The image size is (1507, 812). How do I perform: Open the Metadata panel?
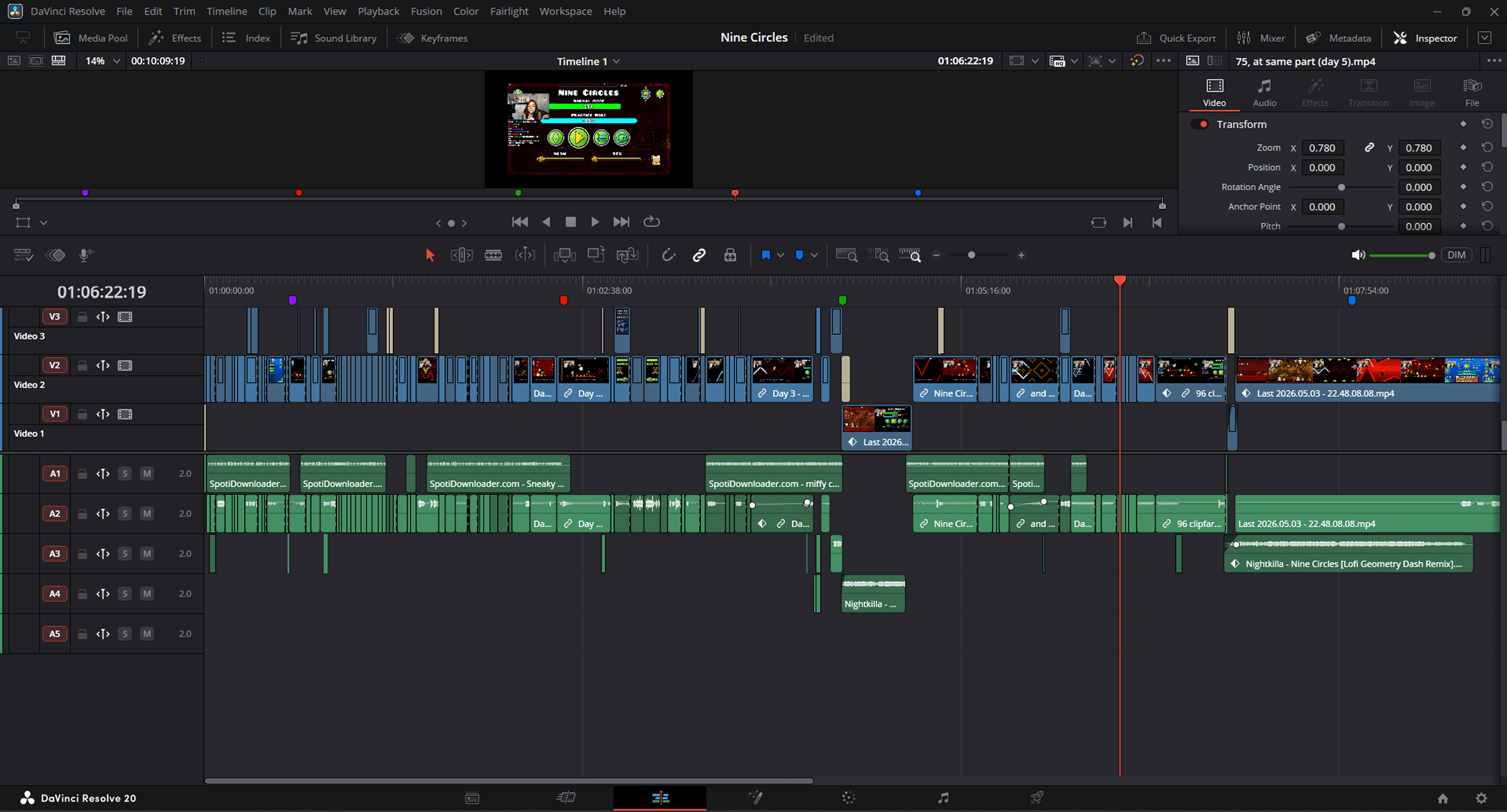click(x=1338, y=38)
